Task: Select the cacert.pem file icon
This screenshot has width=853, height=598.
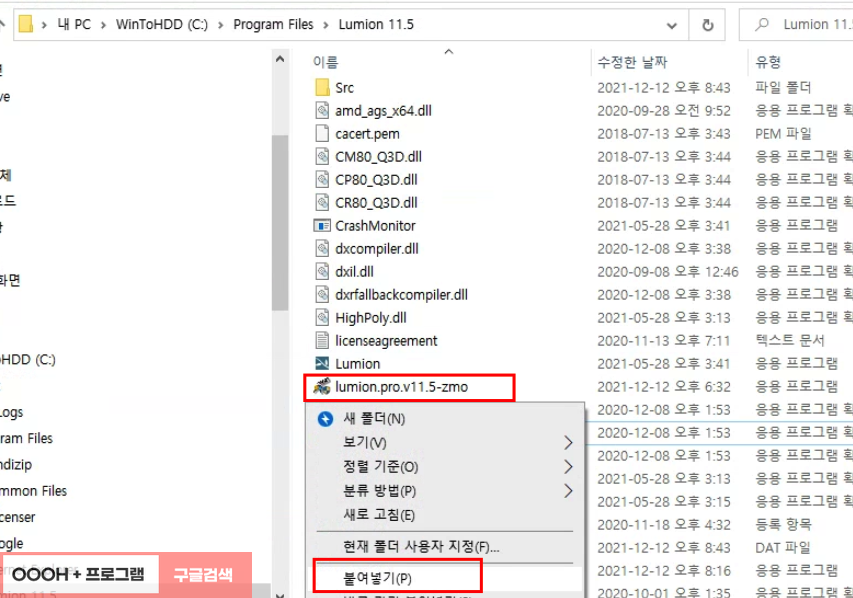Action: coord(322,133)
